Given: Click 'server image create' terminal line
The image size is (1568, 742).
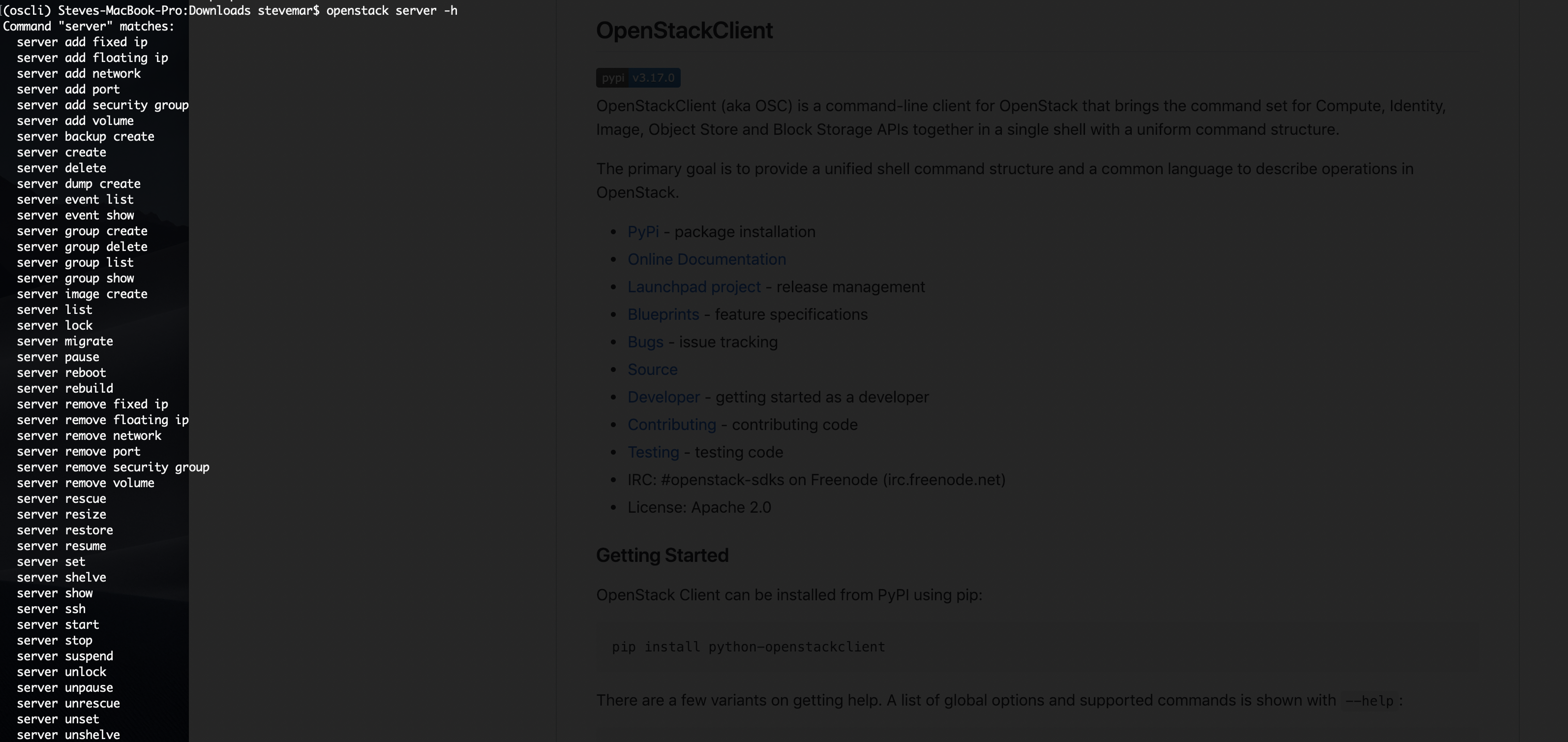Looking at the screenshot, I should pyautogui.click(x=82, y=294).
